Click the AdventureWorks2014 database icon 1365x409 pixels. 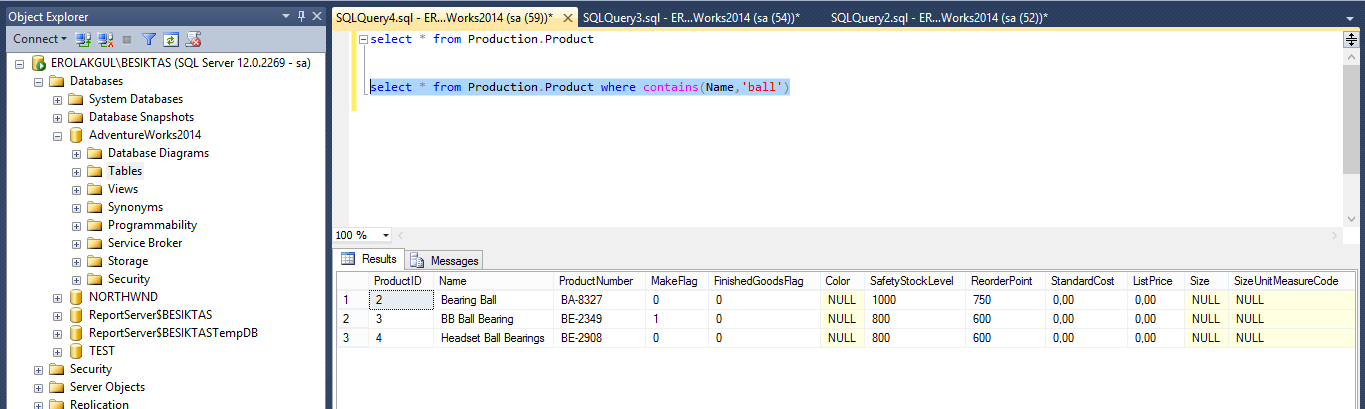(76, 135)
